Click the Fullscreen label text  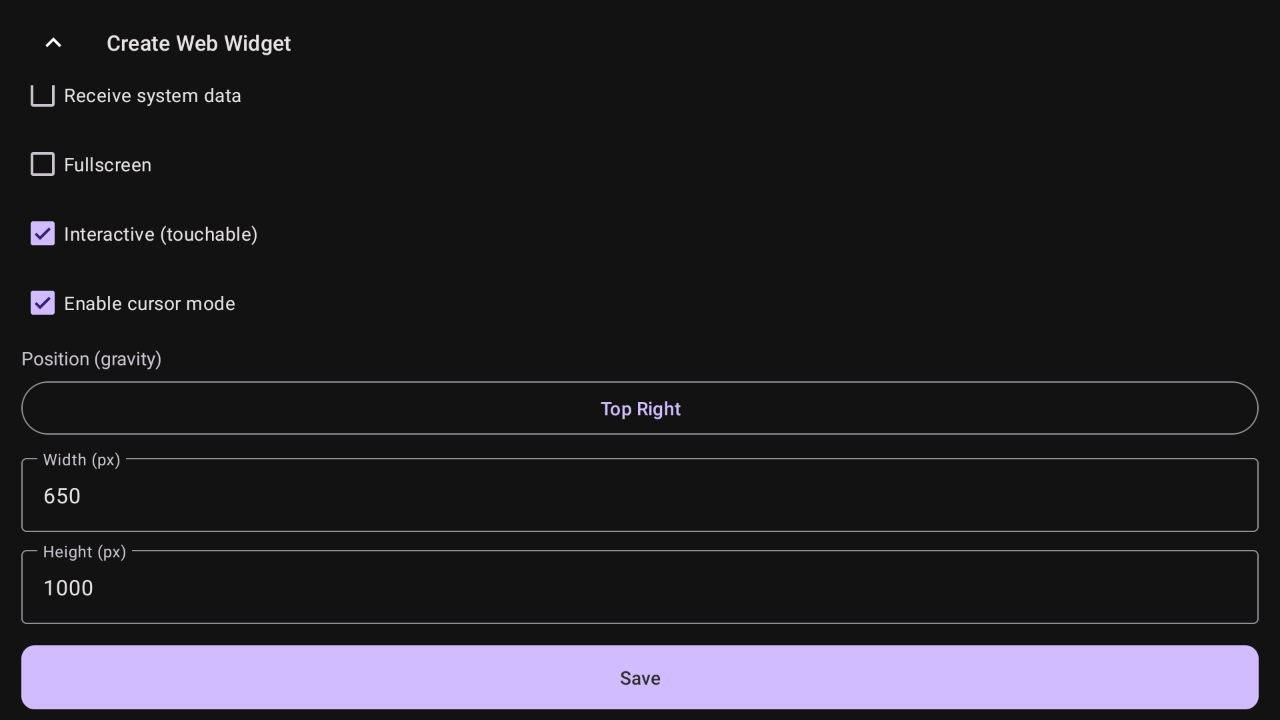click(x=108, y=165)
